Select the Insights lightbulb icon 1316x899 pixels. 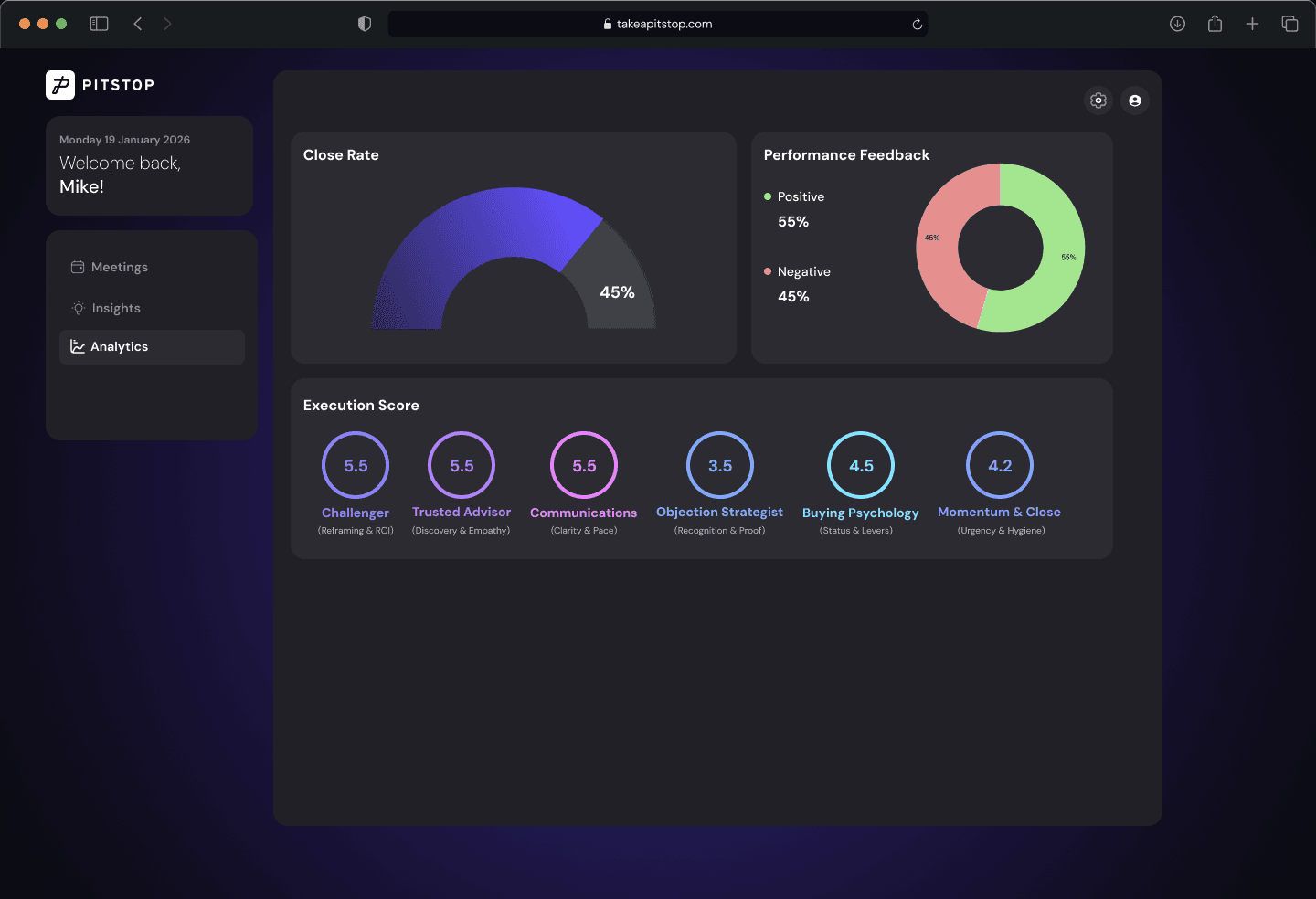tap(78, 308)
